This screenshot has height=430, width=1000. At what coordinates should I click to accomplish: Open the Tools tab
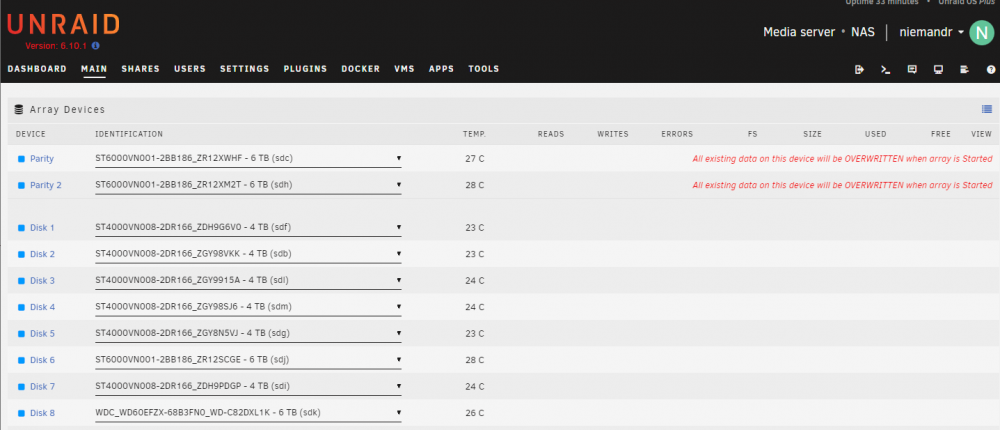pos(484,69)
